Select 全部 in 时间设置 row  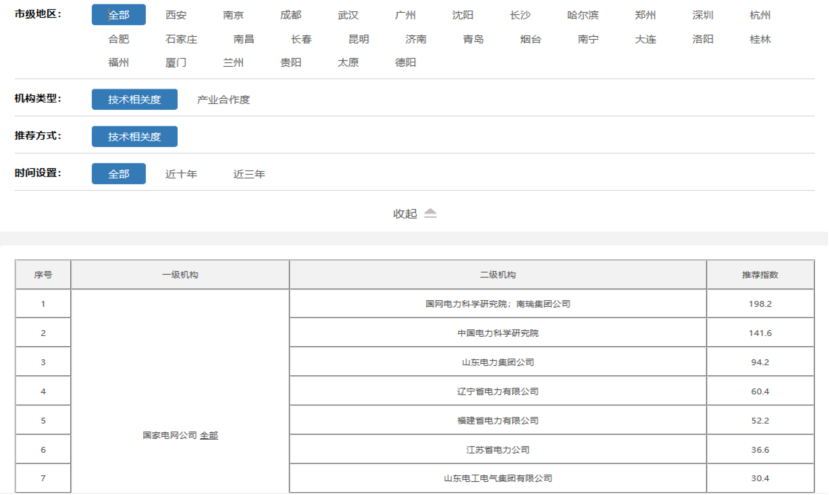click(x=118, y=174)
